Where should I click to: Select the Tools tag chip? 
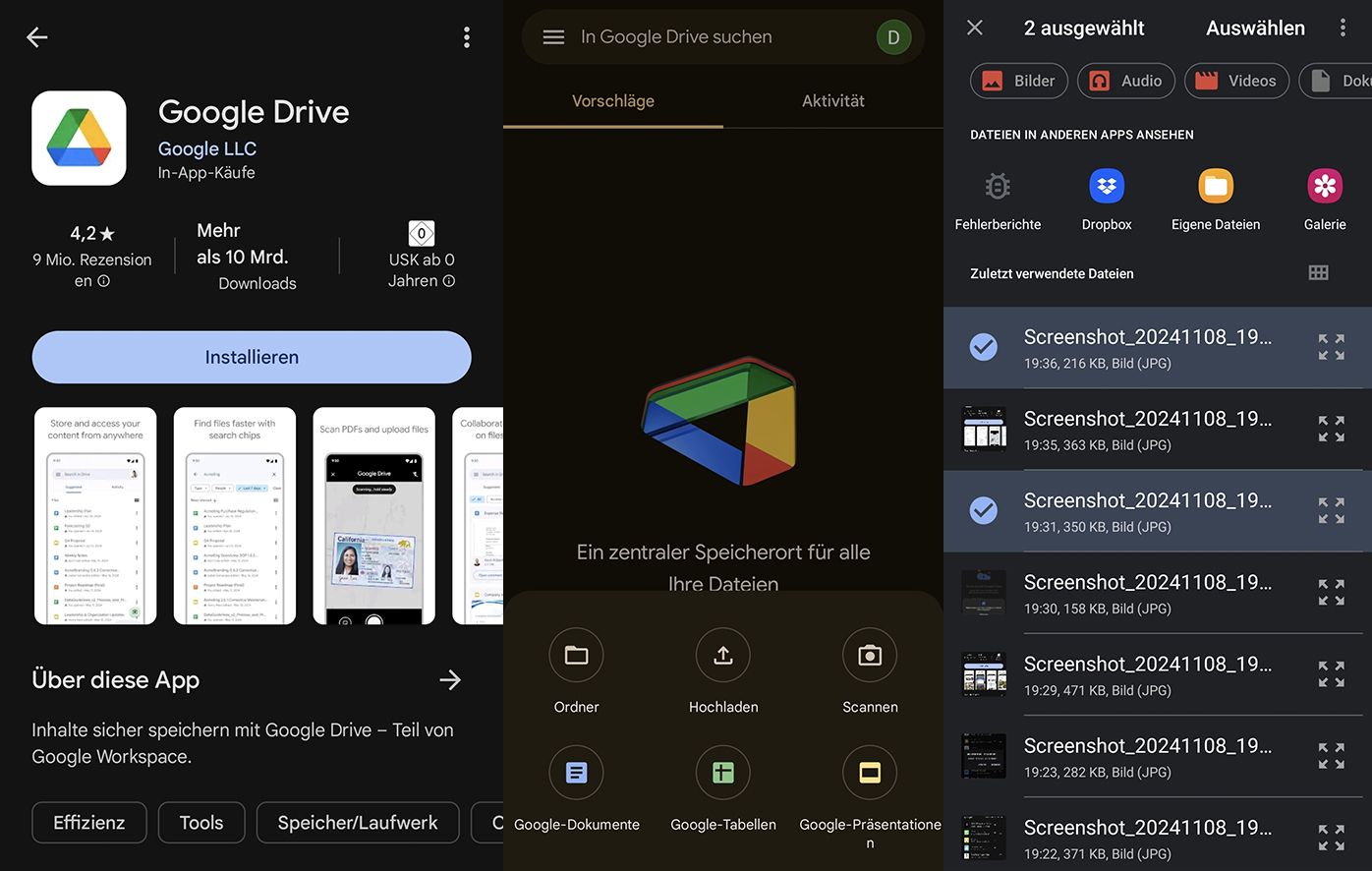tap(201, 823)
